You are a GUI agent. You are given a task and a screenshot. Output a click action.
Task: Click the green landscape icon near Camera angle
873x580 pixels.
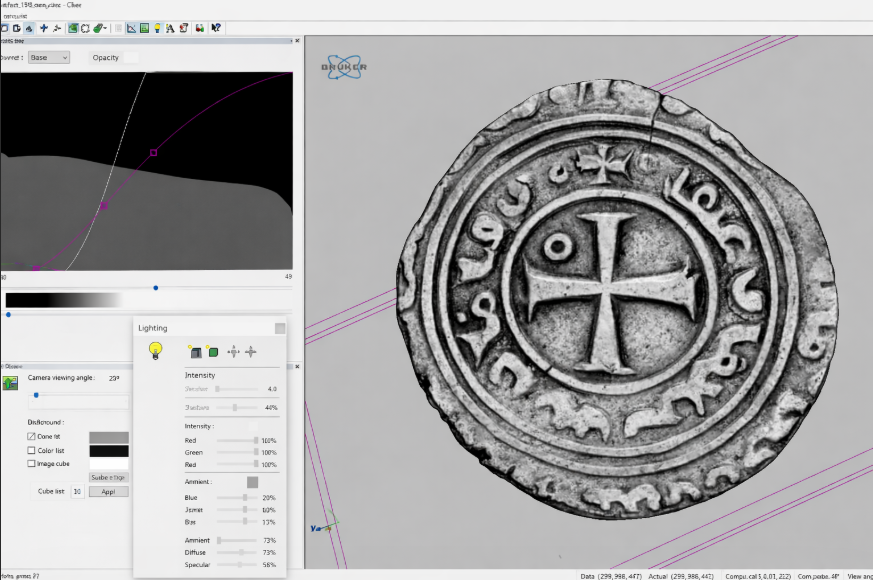[11, 381]
